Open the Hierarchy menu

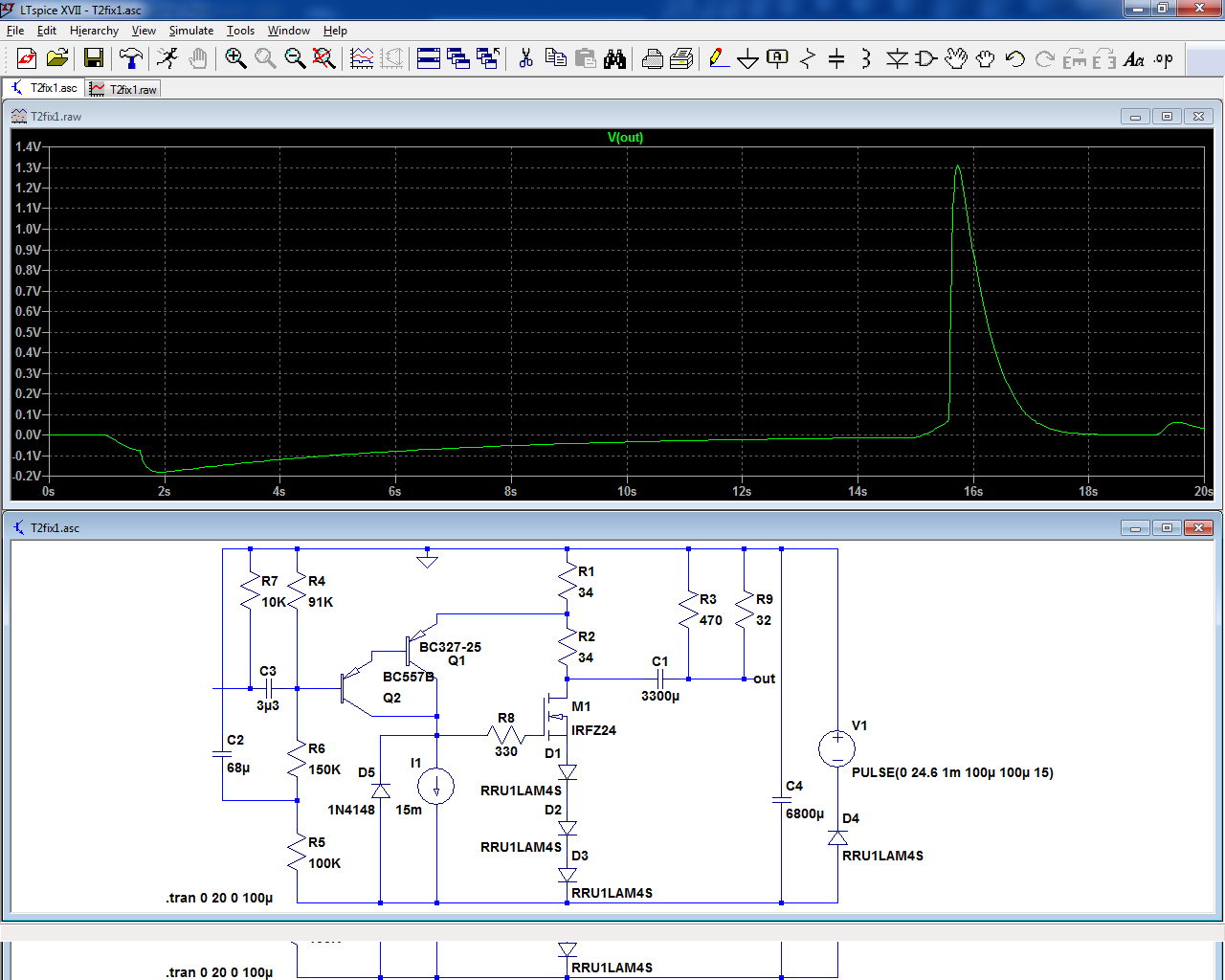click(94, 31)
